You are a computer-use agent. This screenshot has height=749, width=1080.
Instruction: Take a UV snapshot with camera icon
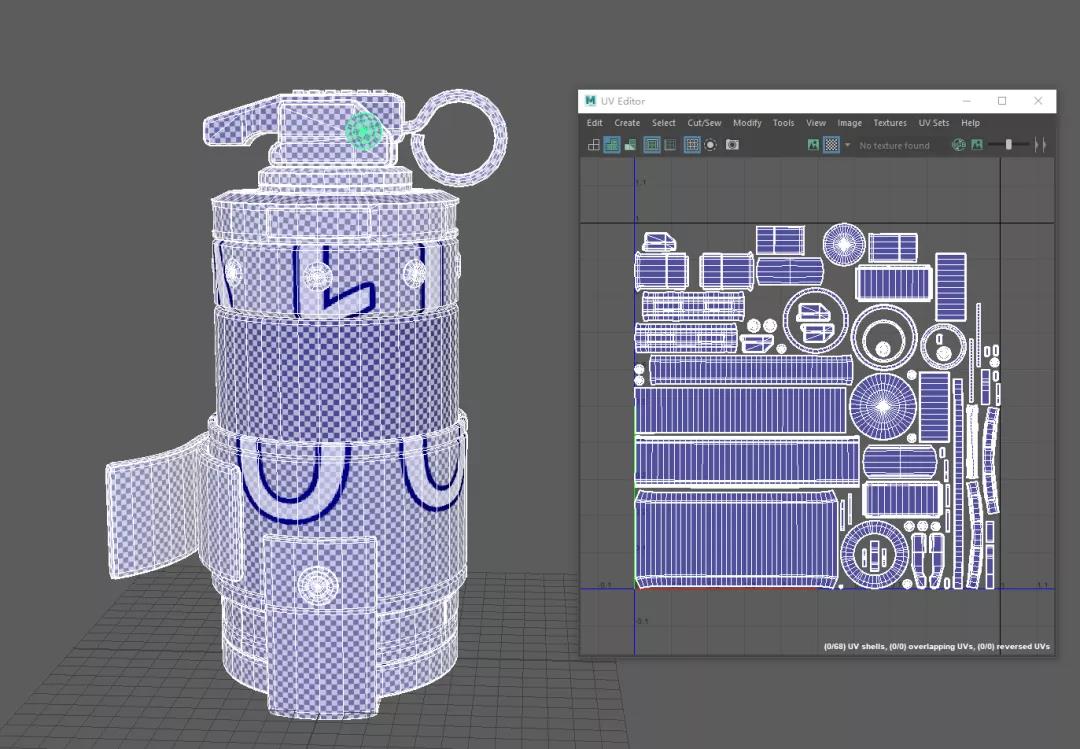point(732,145)
